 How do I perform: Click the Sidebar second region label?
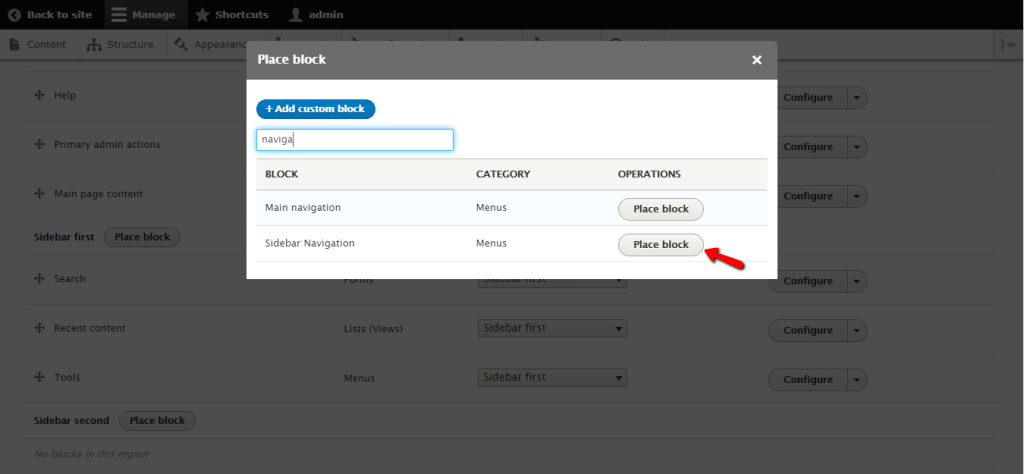71,420
